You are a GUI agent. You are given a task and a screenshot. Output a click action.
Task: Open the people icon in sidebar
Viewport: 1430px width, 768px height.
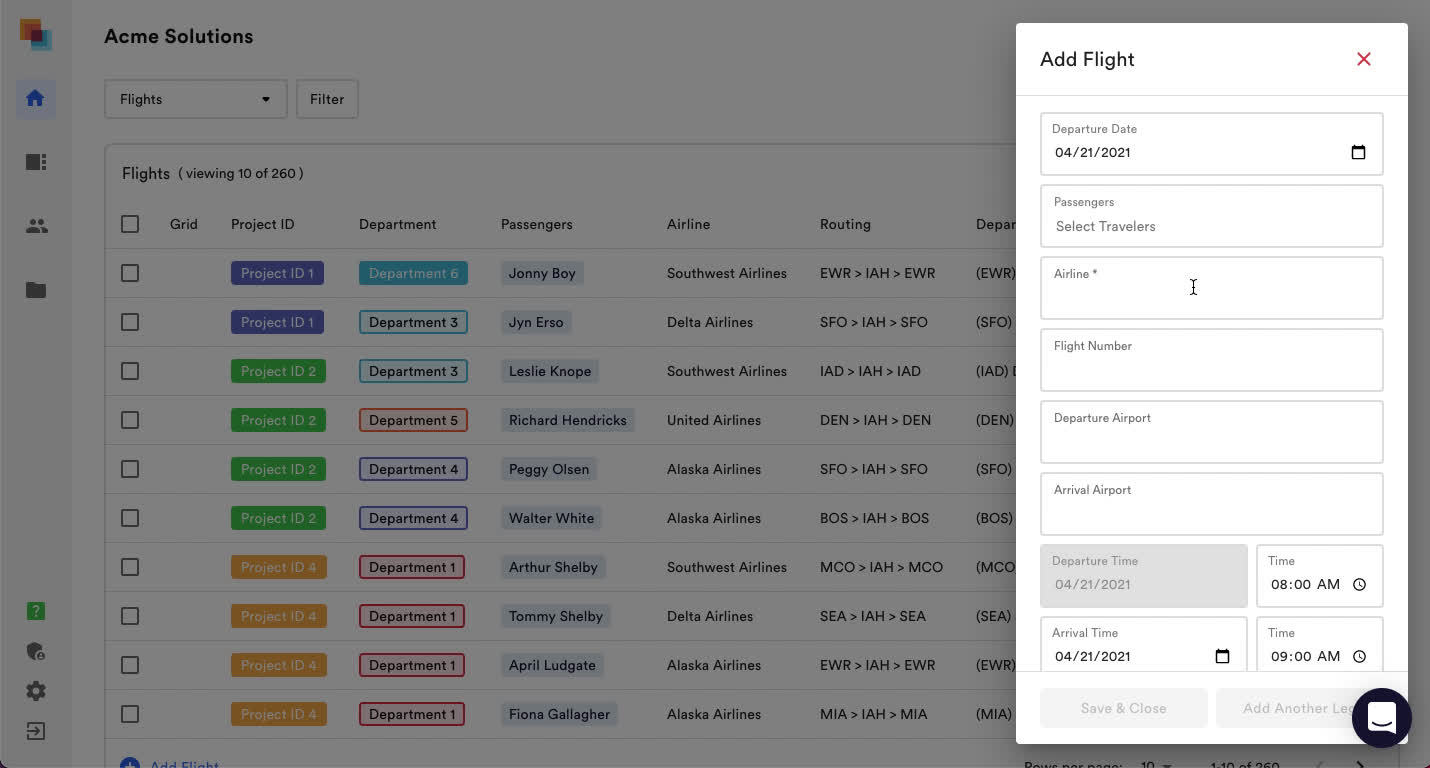[x=36, y=226]
